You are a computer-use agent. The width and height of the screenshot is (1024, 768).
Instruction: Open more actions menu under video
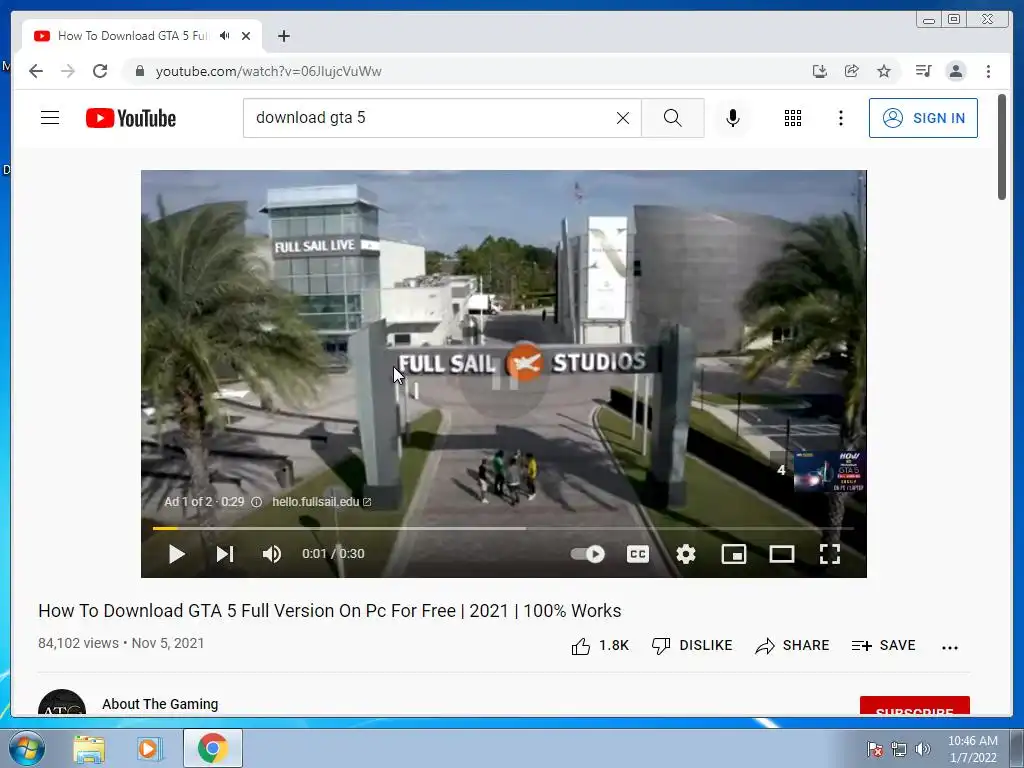(x=950, y=647)
